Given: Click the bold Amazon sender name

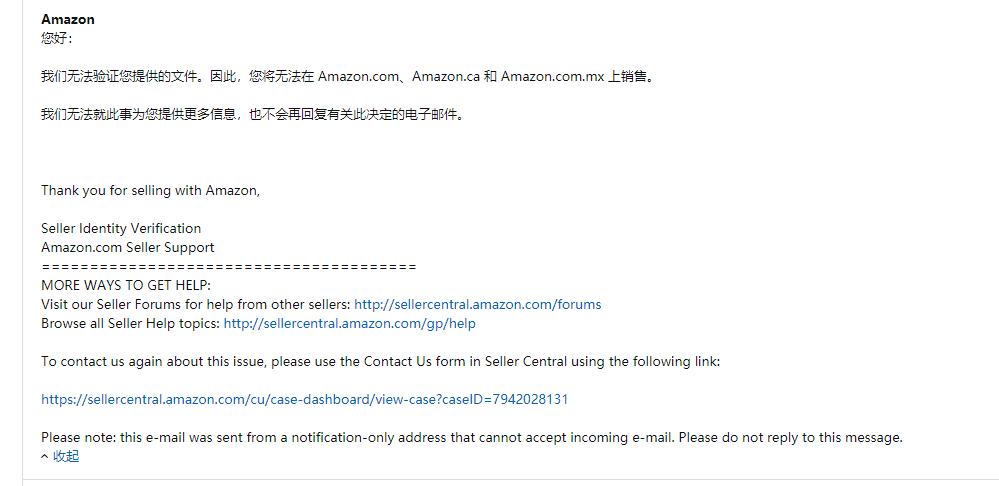Looking at the screenshot, I should pyautogui.click(x=68, y=19).
